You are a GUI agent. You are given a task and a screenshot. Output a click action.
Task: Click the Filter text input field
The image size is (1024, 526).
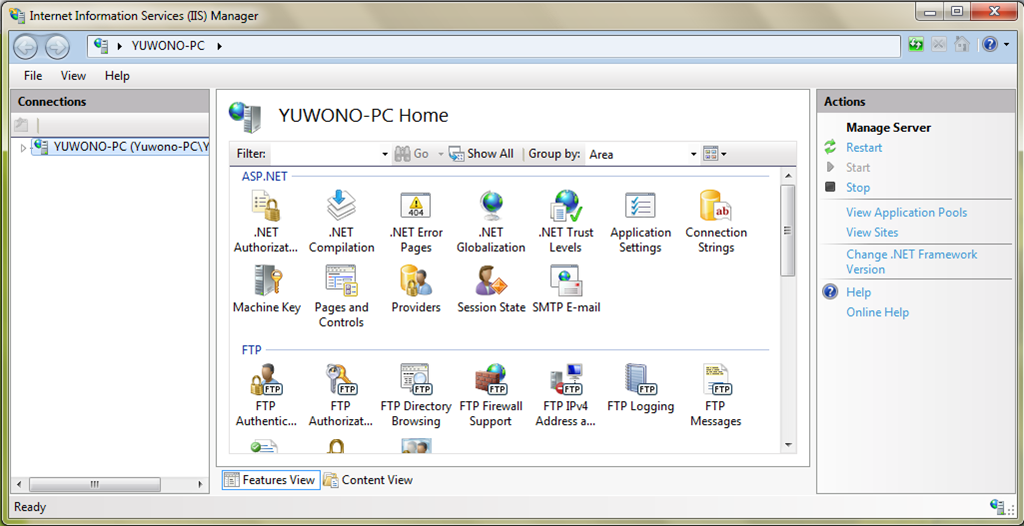click(x=325, y=154)
